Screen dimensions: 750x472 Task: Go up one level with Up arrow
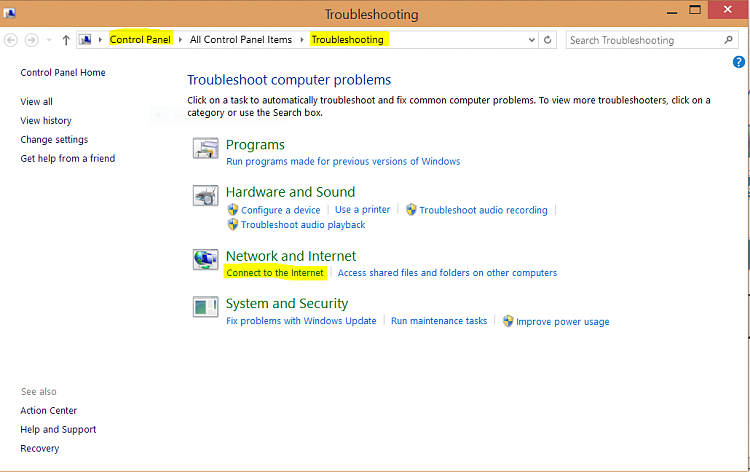[x=66, y=40]
